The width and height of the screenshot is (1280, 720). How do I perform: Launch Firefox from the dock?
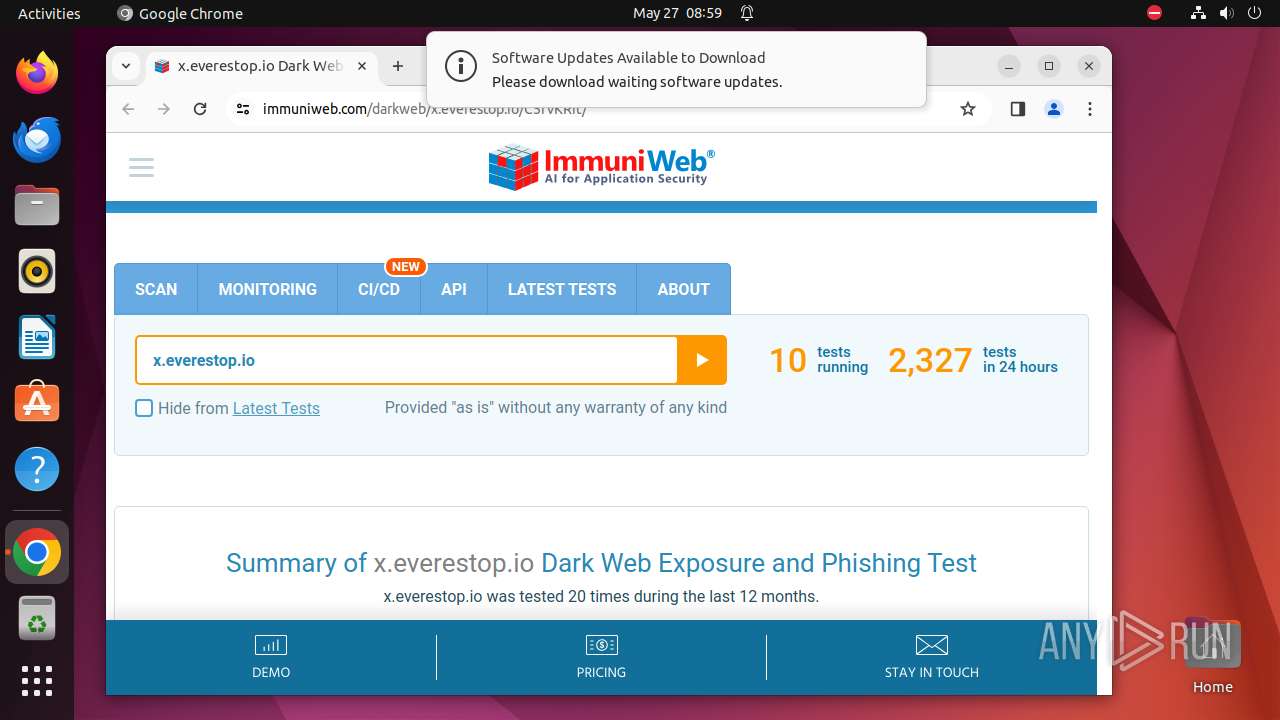pyautogui.click(x=37, y=73)
